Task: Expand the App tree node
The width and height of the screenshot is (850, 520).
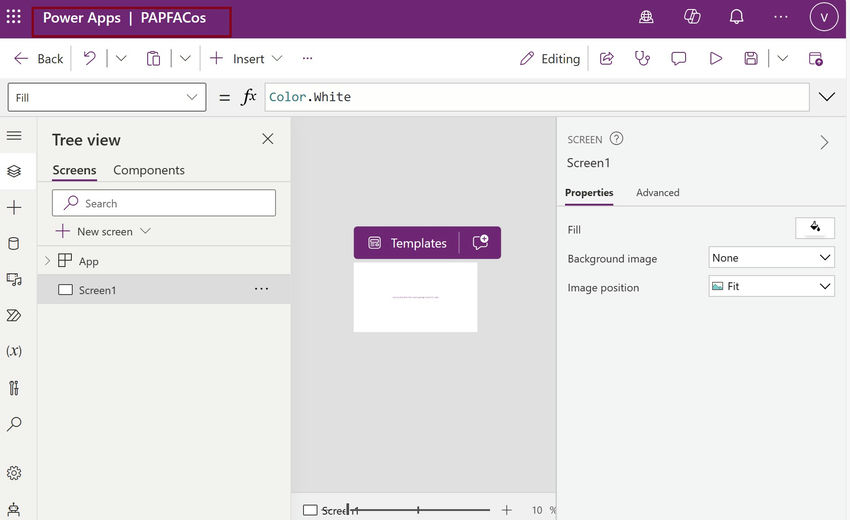Action: tap(47, 261)
